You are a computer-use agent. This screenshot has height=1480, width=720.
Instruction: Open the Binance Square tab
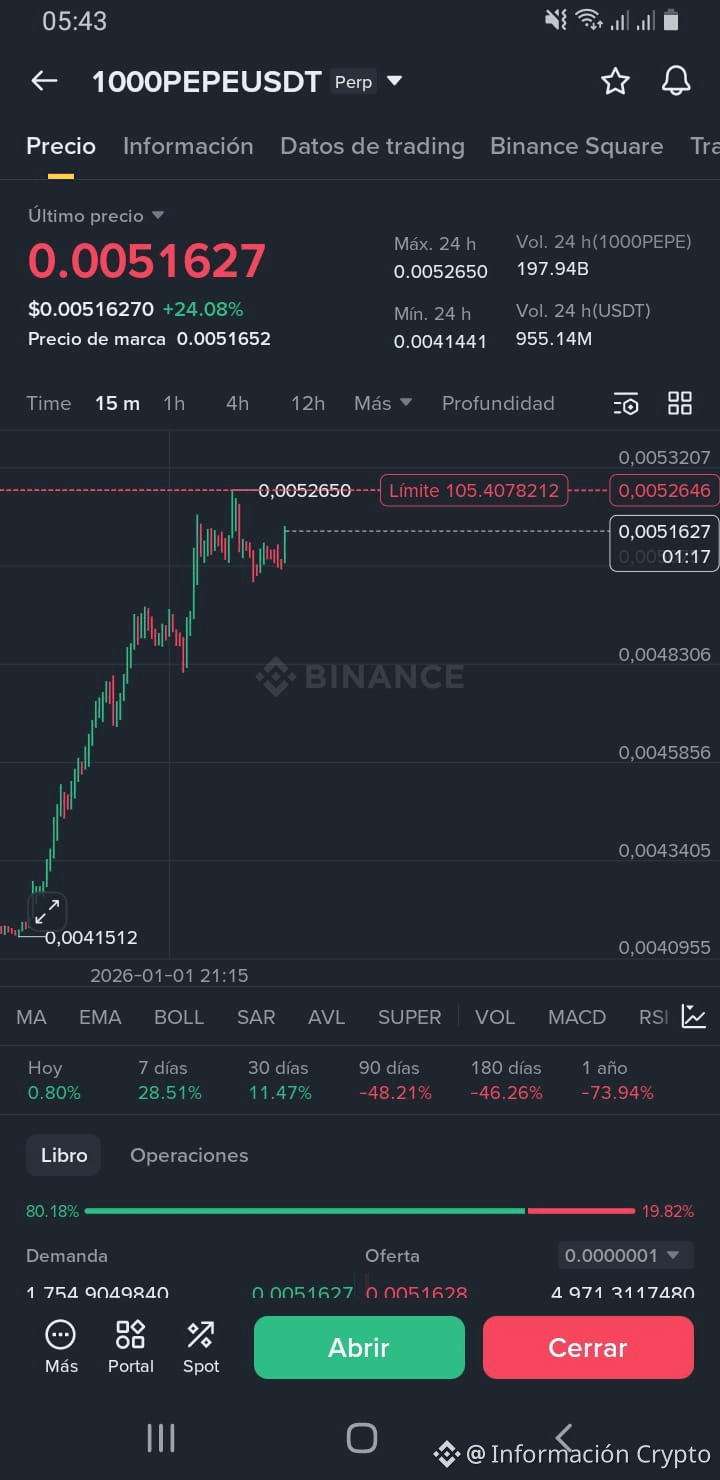tap(576, 146)
